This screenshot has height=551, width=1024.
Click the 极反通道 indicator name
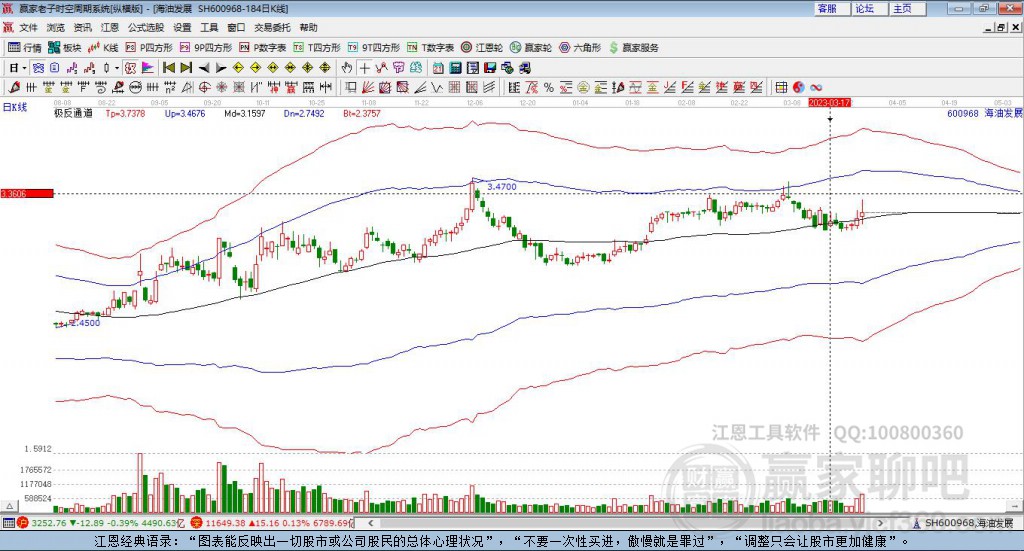click(x=73, y=113)
